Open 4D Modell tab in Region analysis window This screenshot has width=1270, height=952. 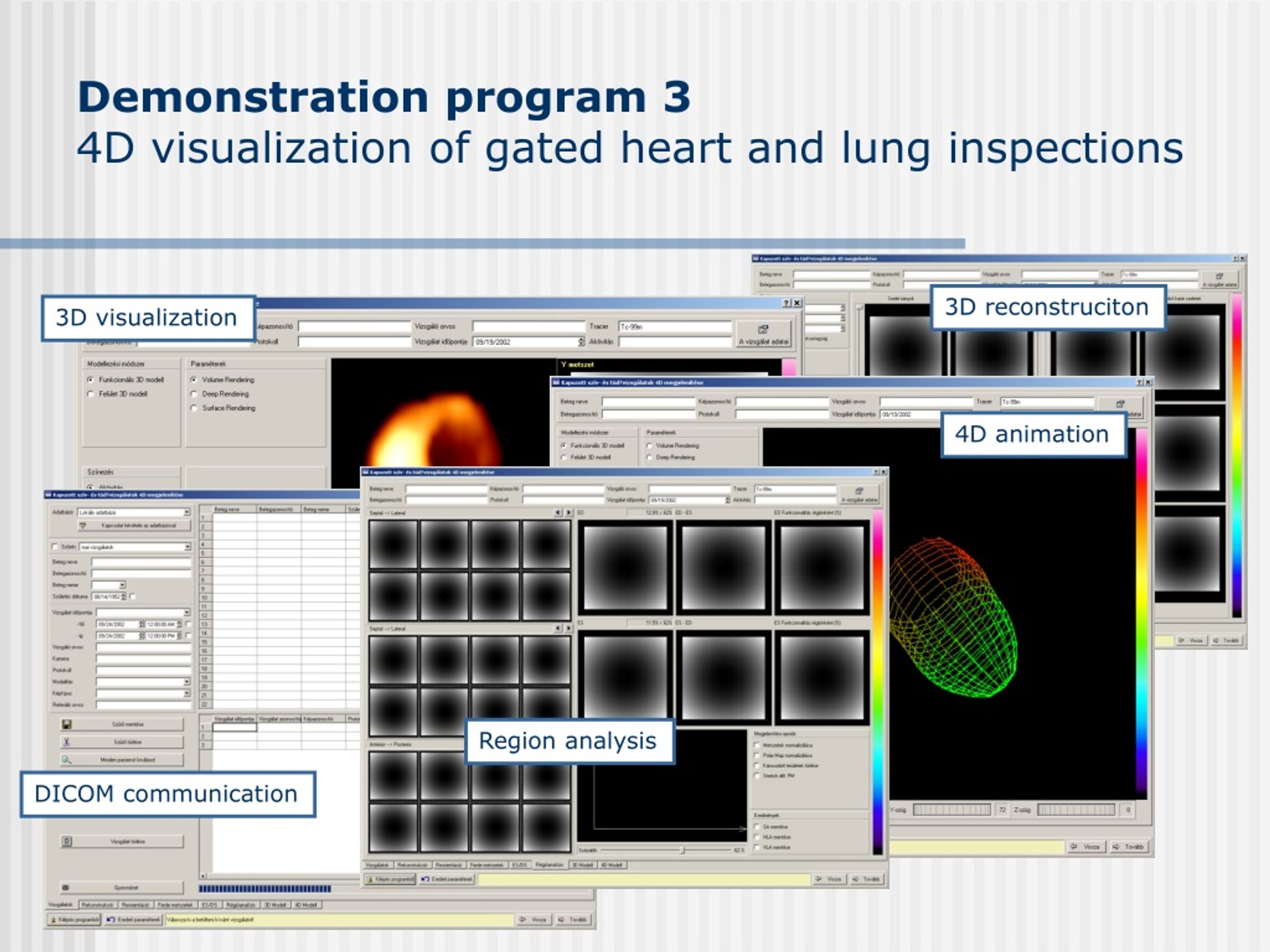[612, 865]
